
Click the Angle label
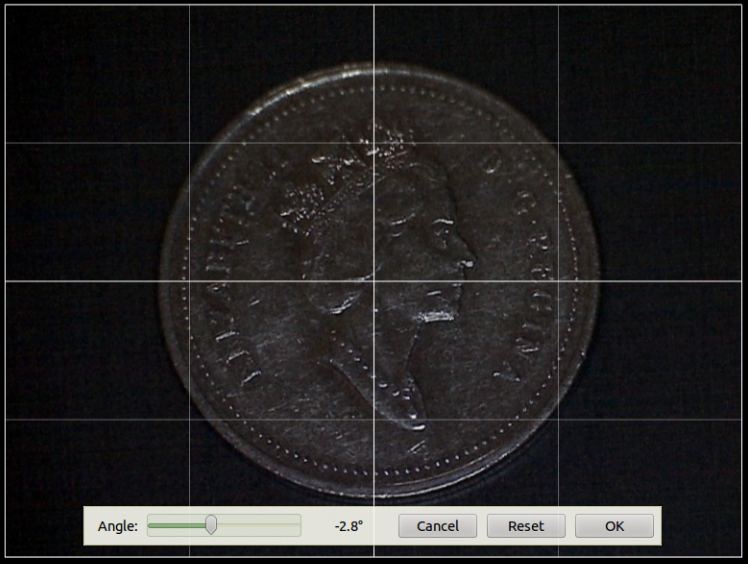(x=118, y=526)
